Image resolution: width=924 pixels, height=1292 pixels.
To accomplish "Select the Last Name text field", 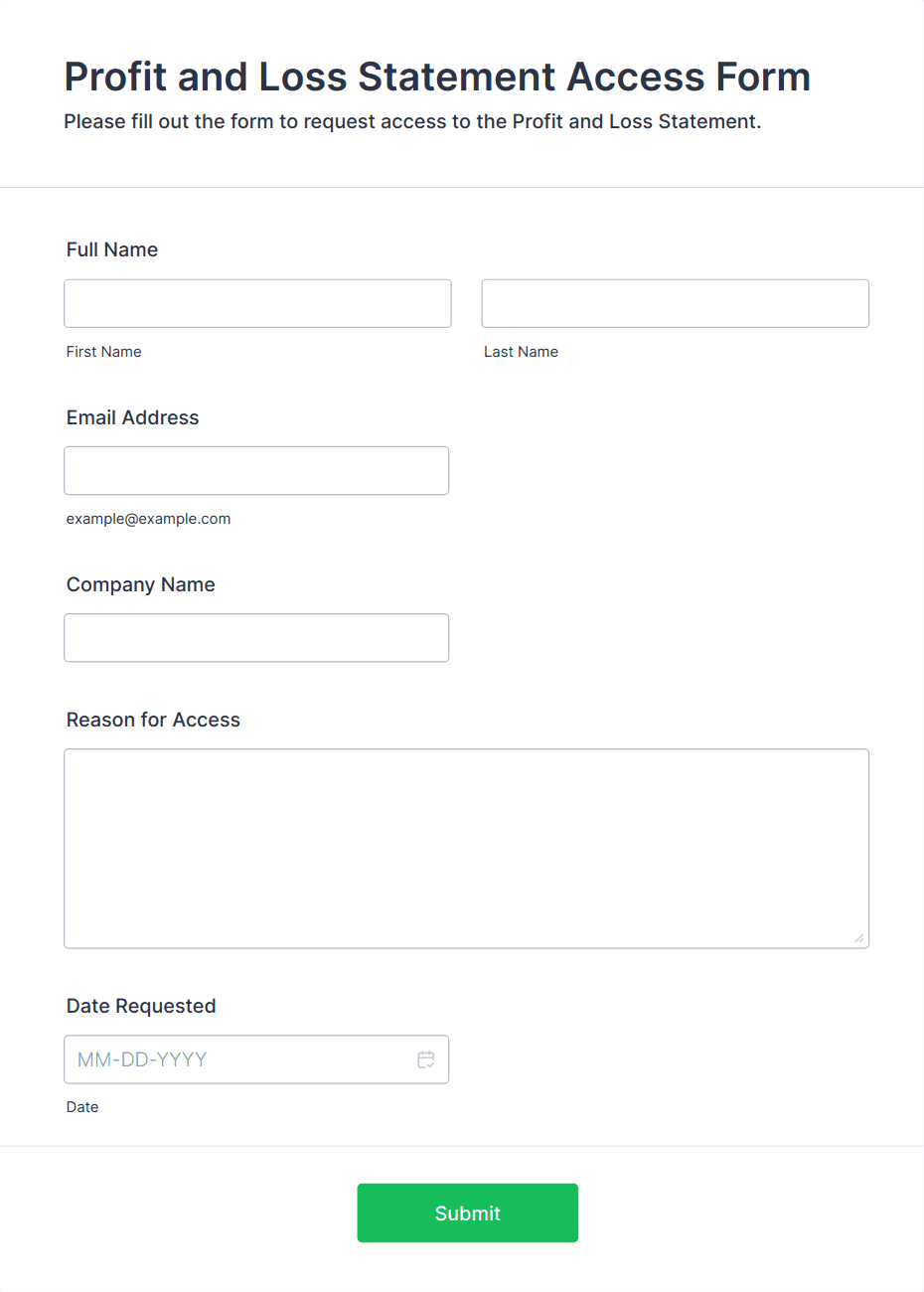I will 676,303.
